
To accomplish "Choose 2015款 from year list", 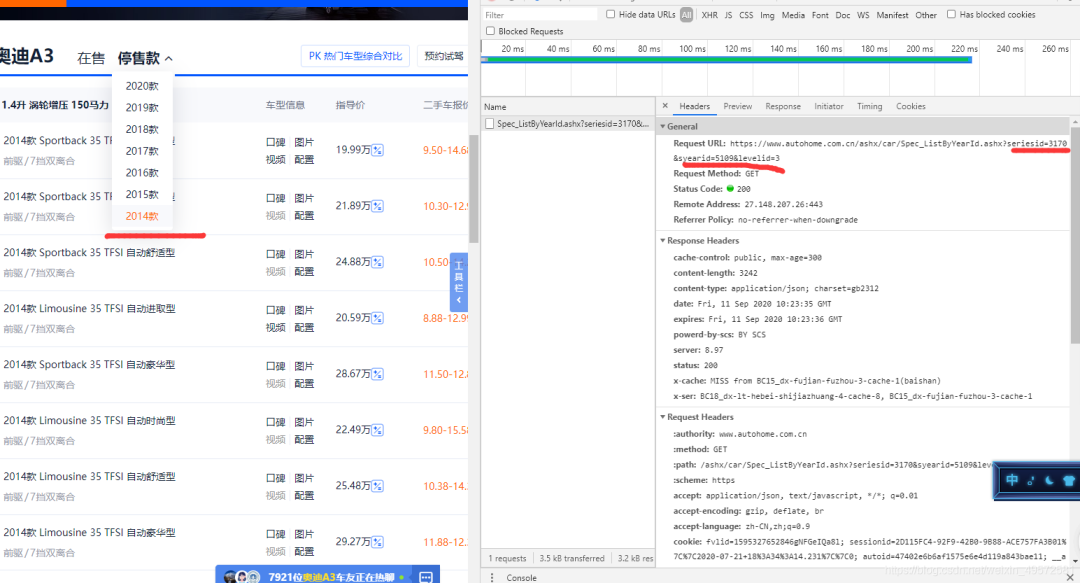I will click(x=142, y=194).
